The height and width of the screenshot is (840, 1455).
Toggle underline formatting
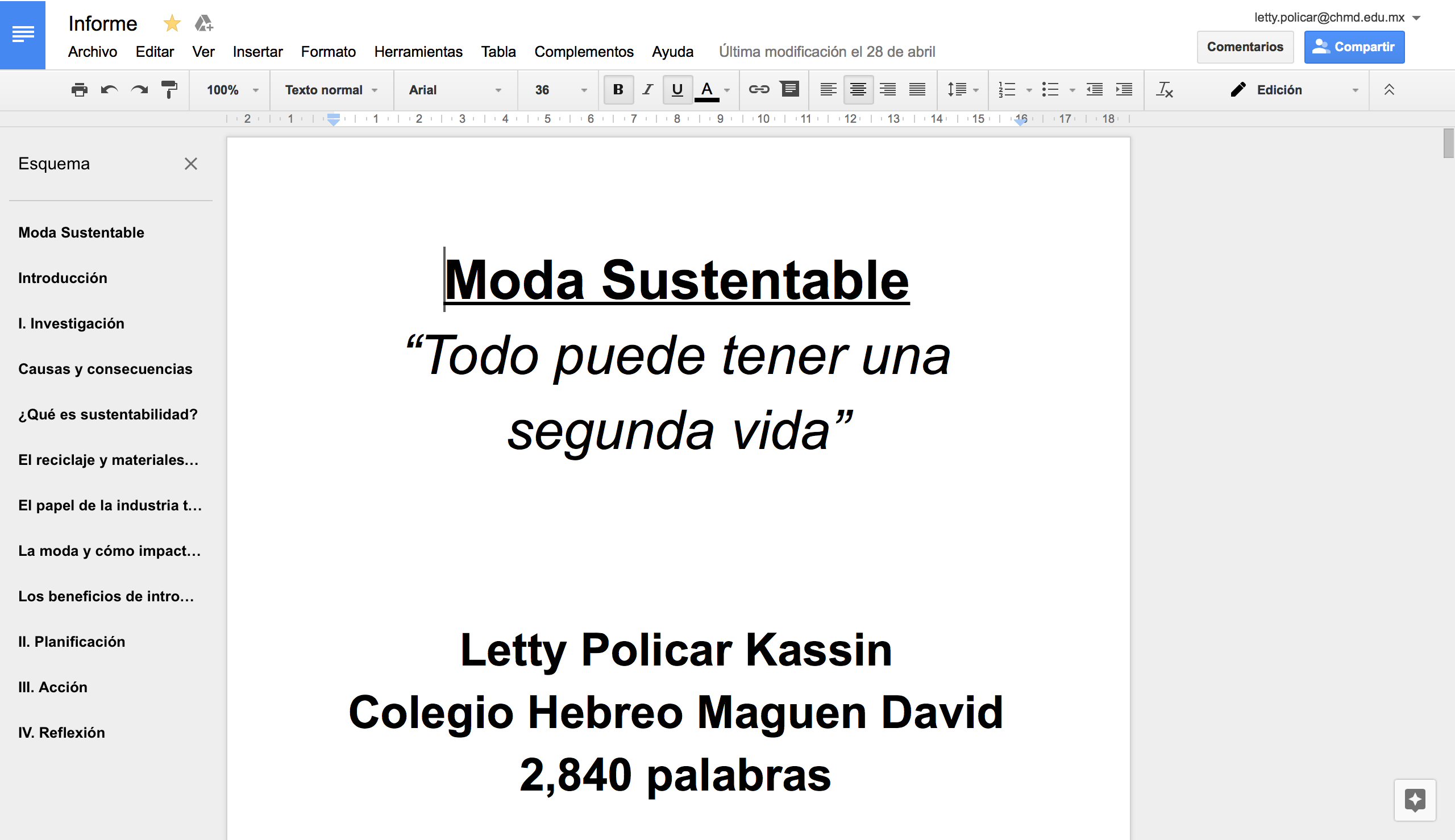(677, 89)
